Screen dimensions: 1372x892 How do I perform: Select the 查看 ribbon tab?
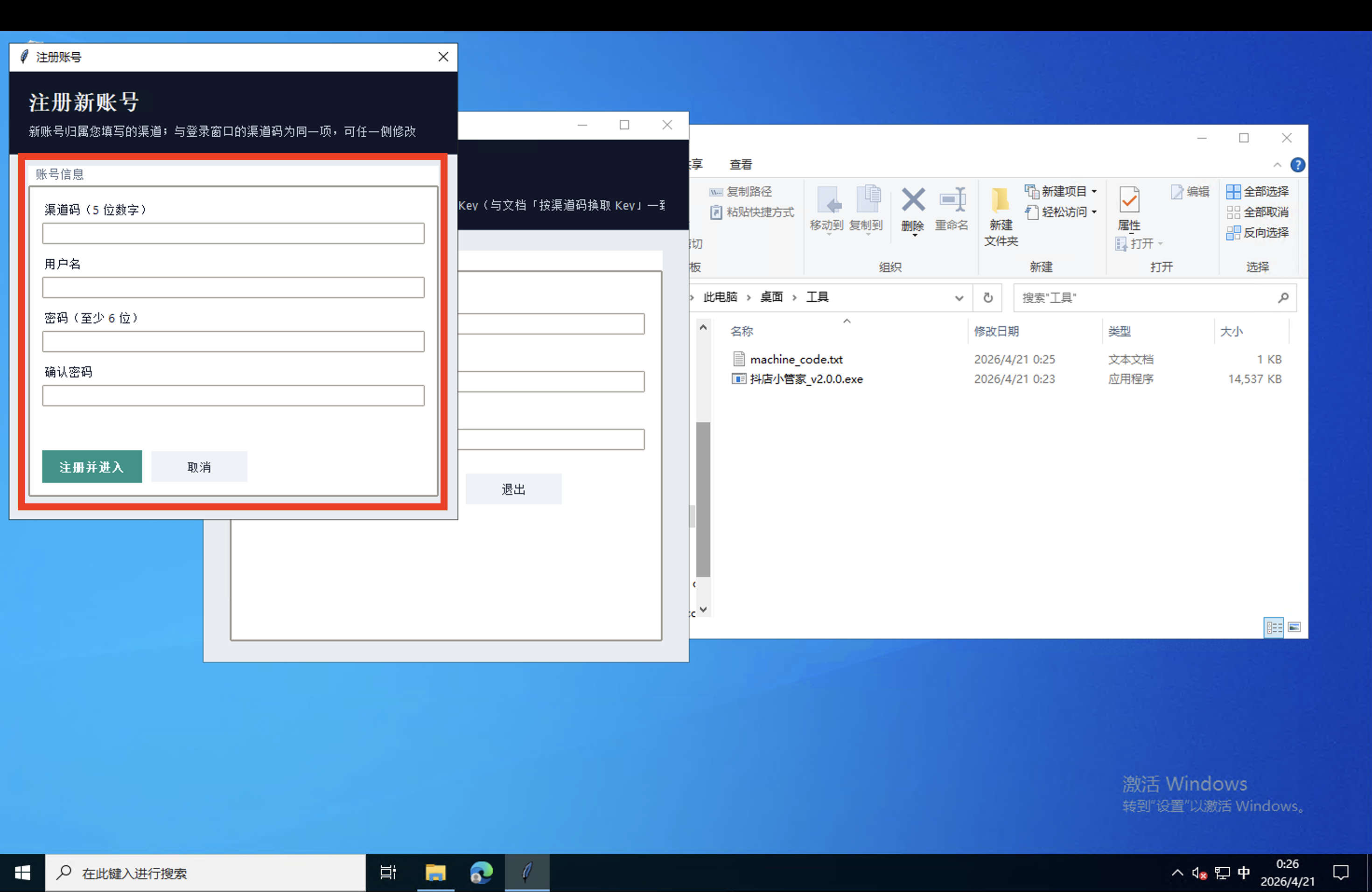[x=740, y=165]
